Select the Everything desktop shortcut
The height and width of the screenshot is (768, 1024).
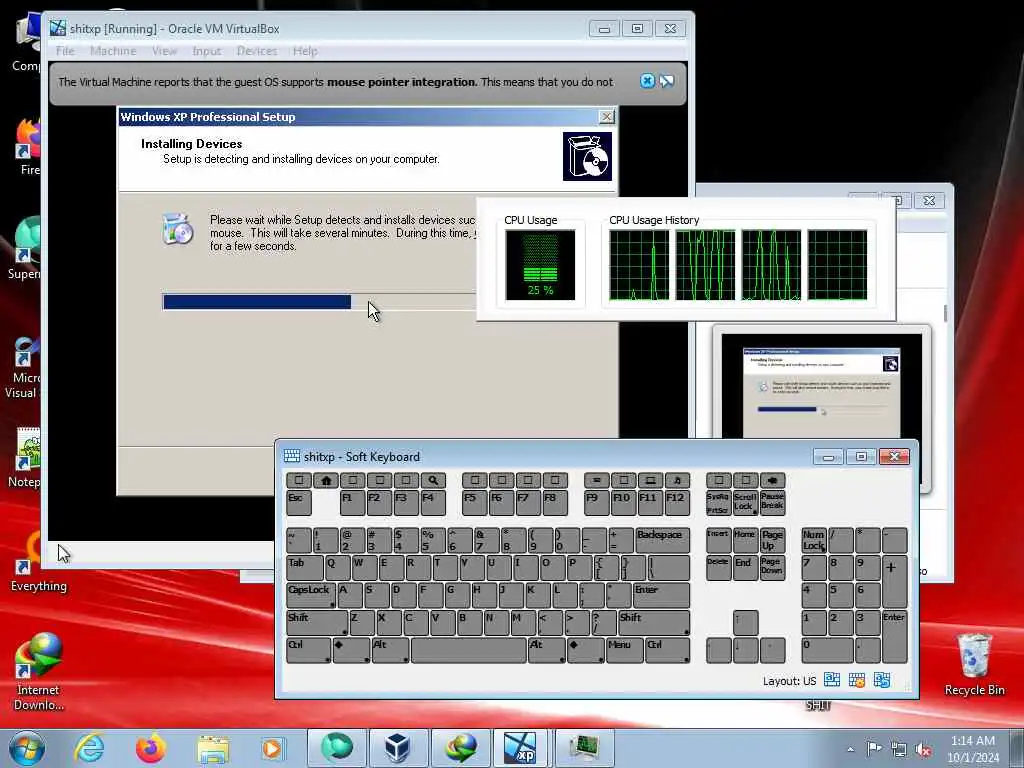pyautogui.click(x=39, y=563)
